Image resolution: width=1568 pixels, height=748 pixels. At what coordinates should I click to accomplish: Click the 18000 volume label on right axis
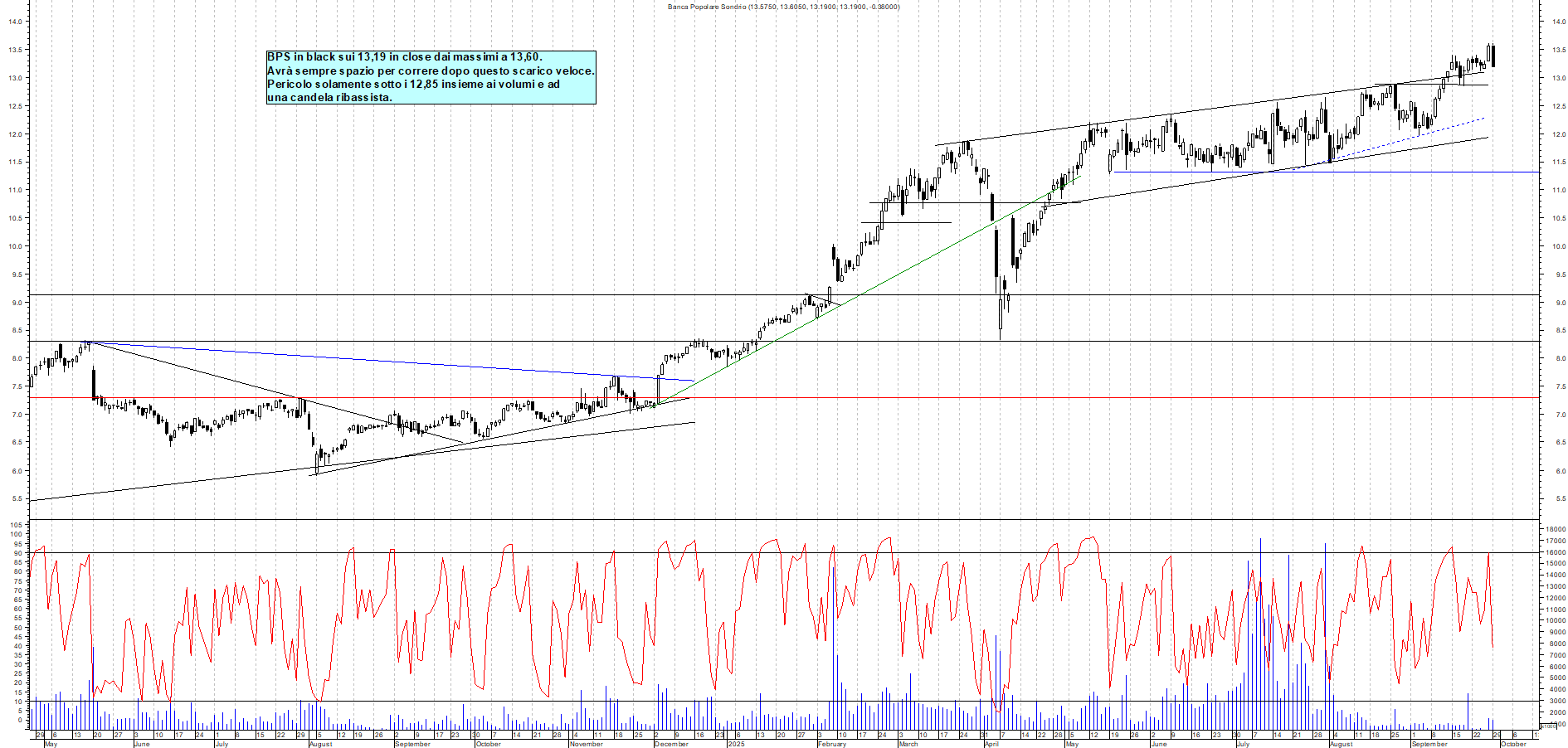pyautogui.click(x=1555, y=529)
